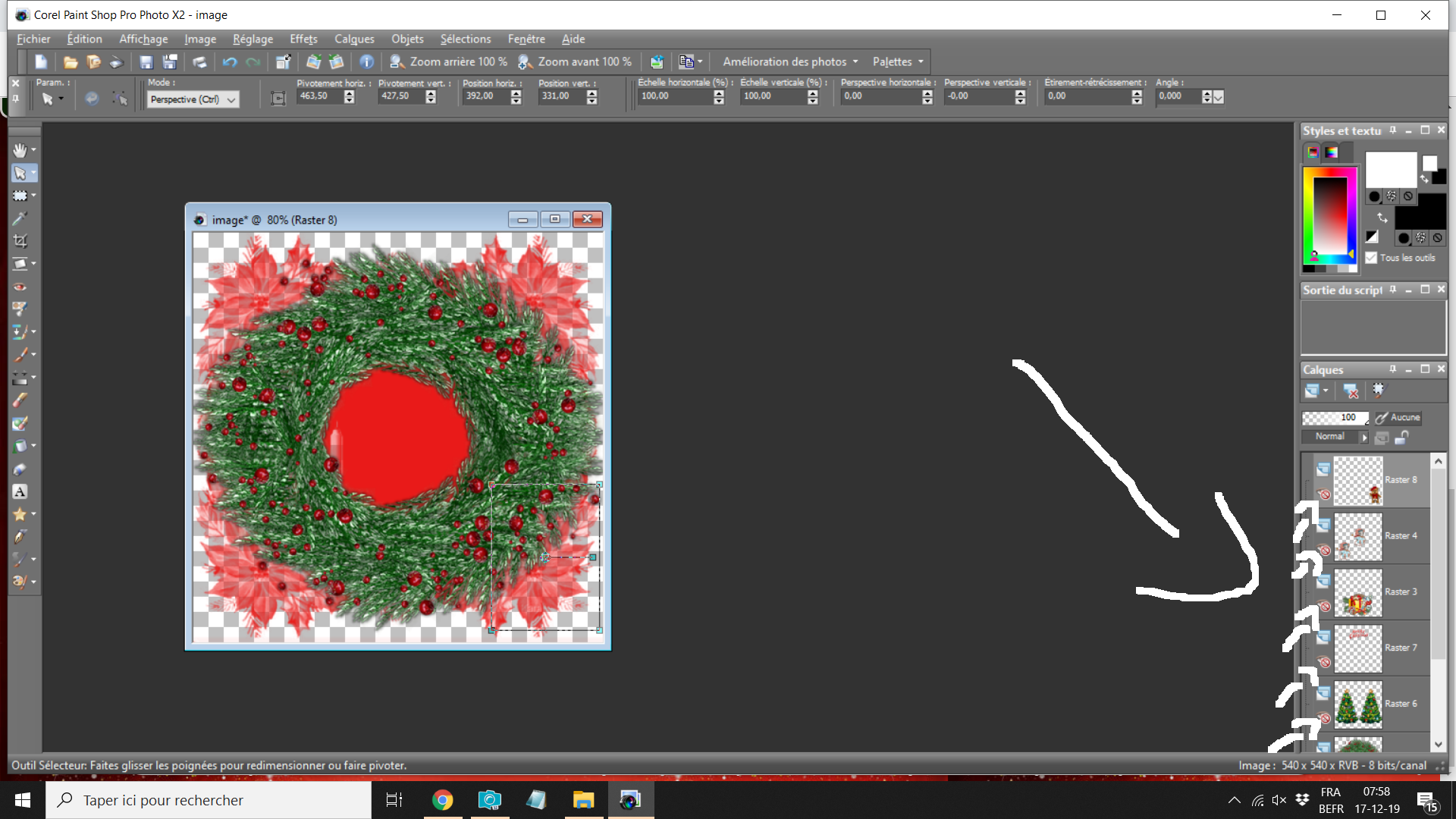The height and width of the screenshot is (819, 1456).
Task: Delete layer icon in Calques panel
Action: 1351,391
